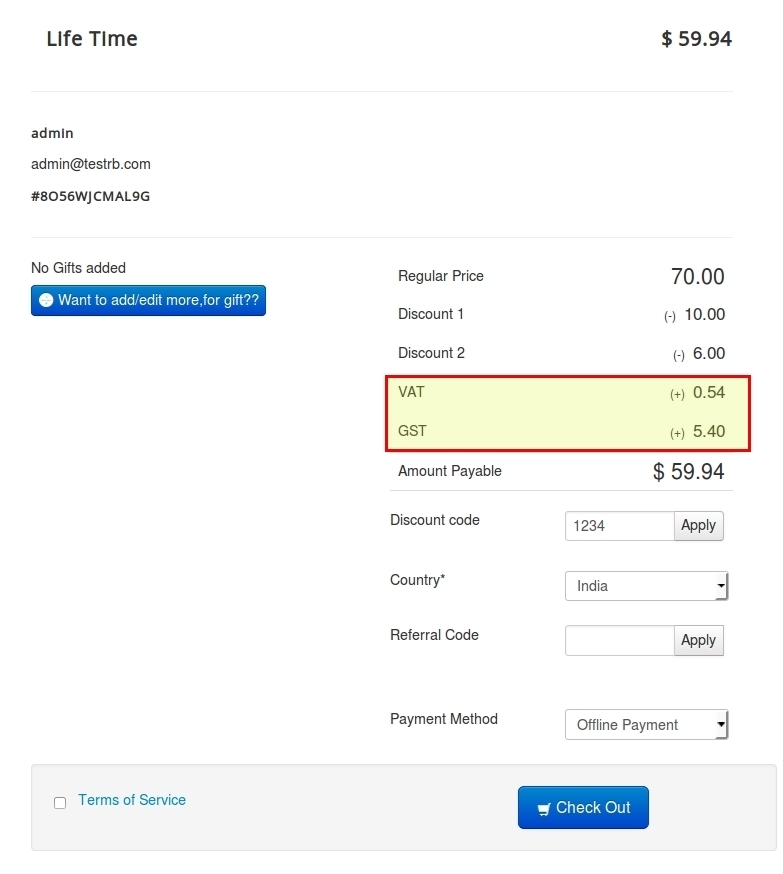Click the GST label
This screenshot has width=783, height=874.
click(412, 431)
